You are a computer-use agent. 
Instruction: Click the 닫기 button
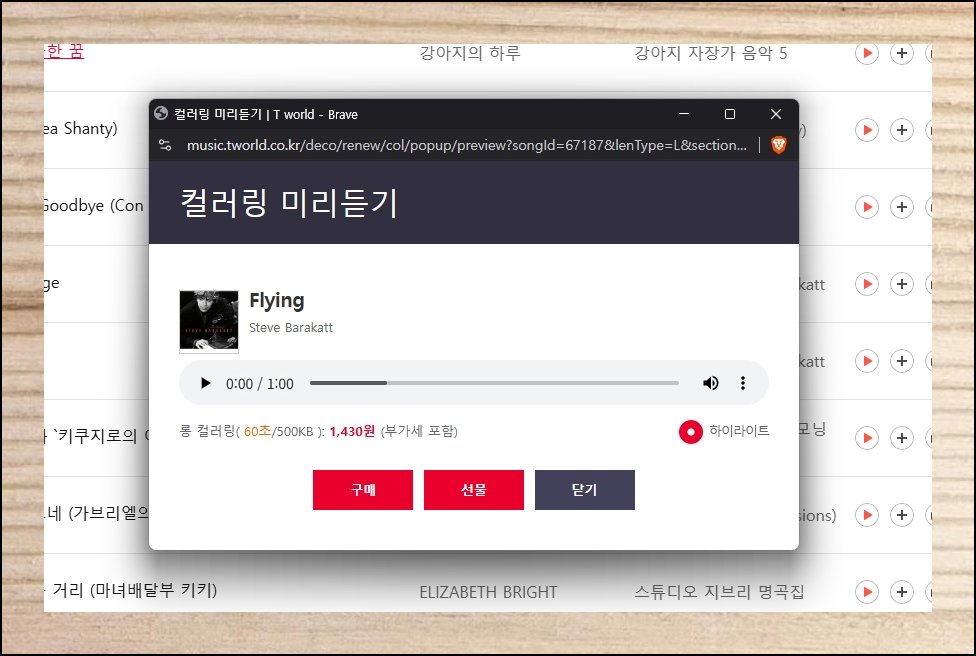[x=584, y=490]
